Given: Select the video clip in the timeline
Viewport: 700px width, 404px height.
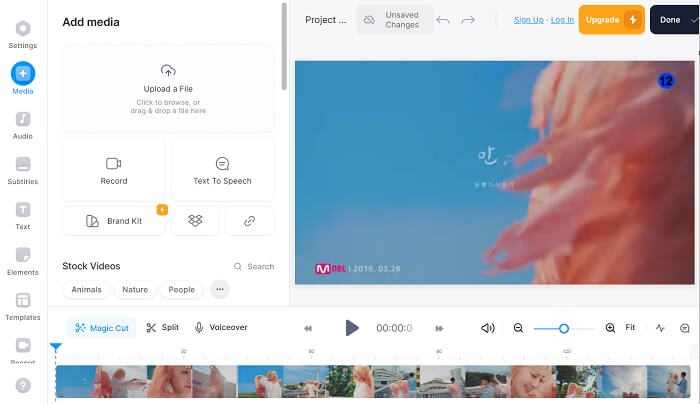Looking at the screenshot, I should point(373,382).
